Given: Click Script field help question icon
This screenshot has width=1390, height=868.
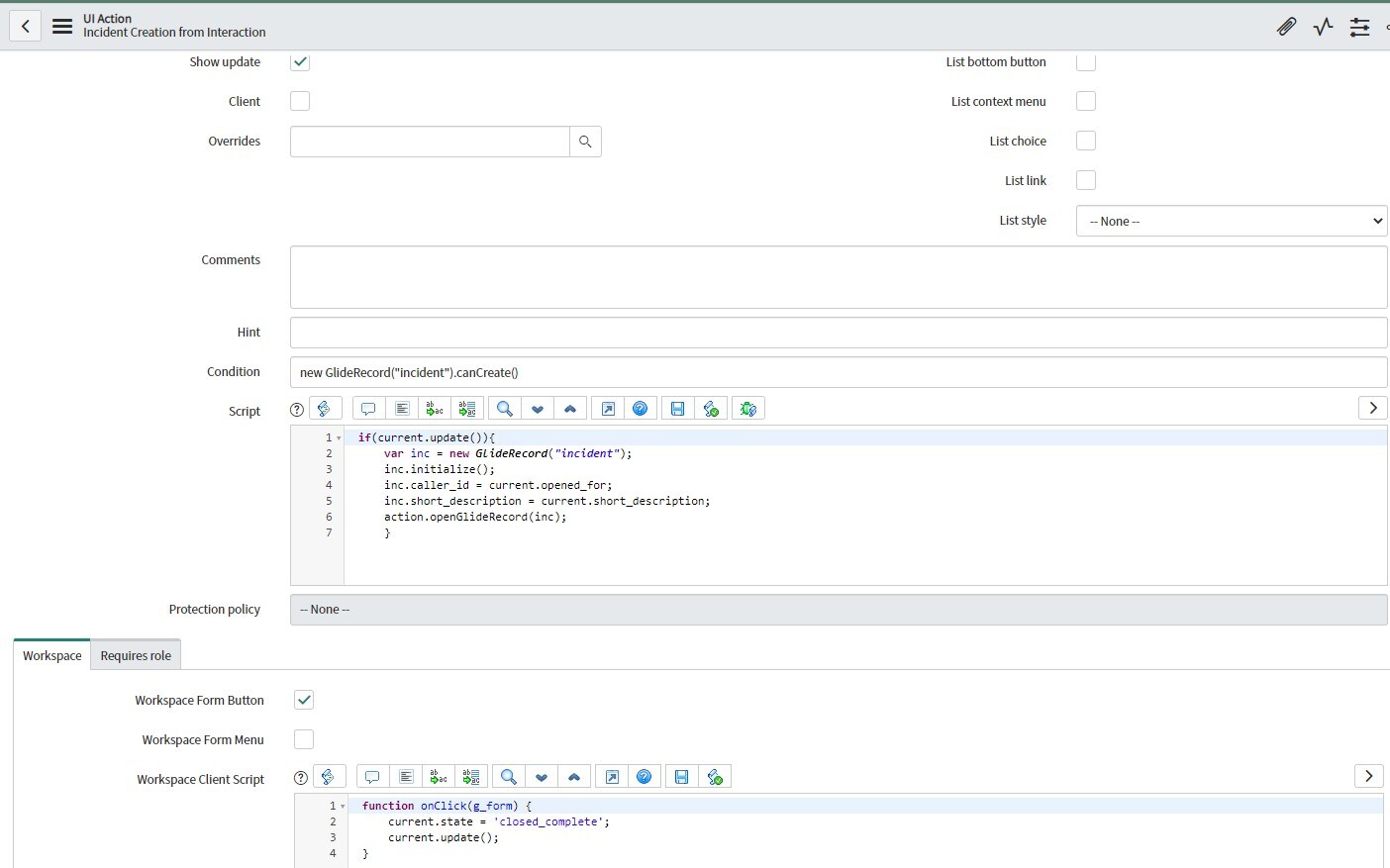Looking at the screenshot, I should tap(297, 410).
